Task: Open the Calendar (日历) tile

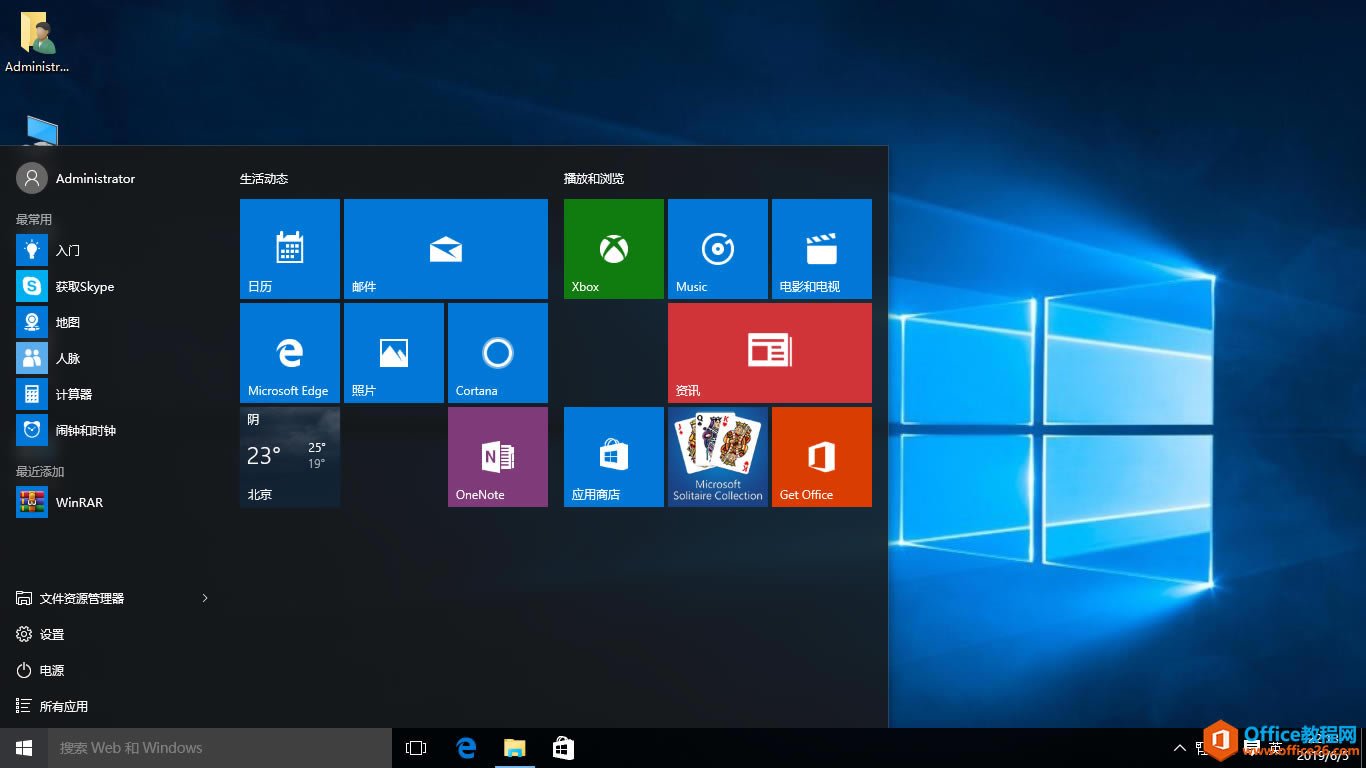Action: pyautogui.click(x=290, y=249)
